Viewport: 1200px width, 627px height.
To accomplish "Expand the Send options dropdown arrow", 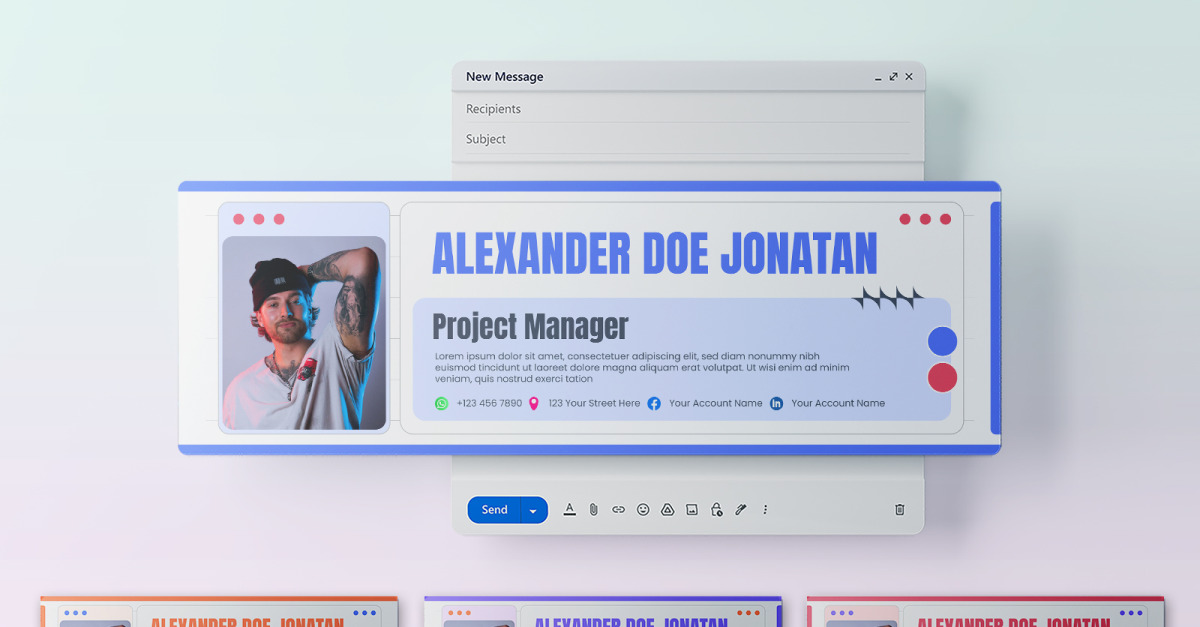I will pos(534,510).
